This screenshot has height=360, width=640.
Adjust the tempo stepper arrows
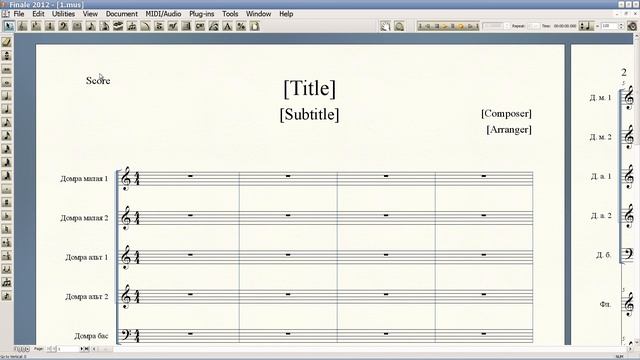[x=621, y=26]
